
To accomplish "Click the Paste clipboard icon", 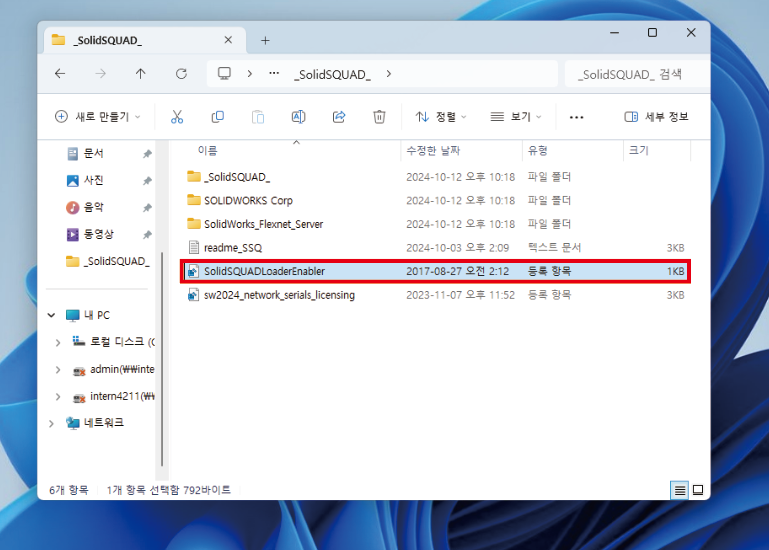I will click(x=258, y=117).
